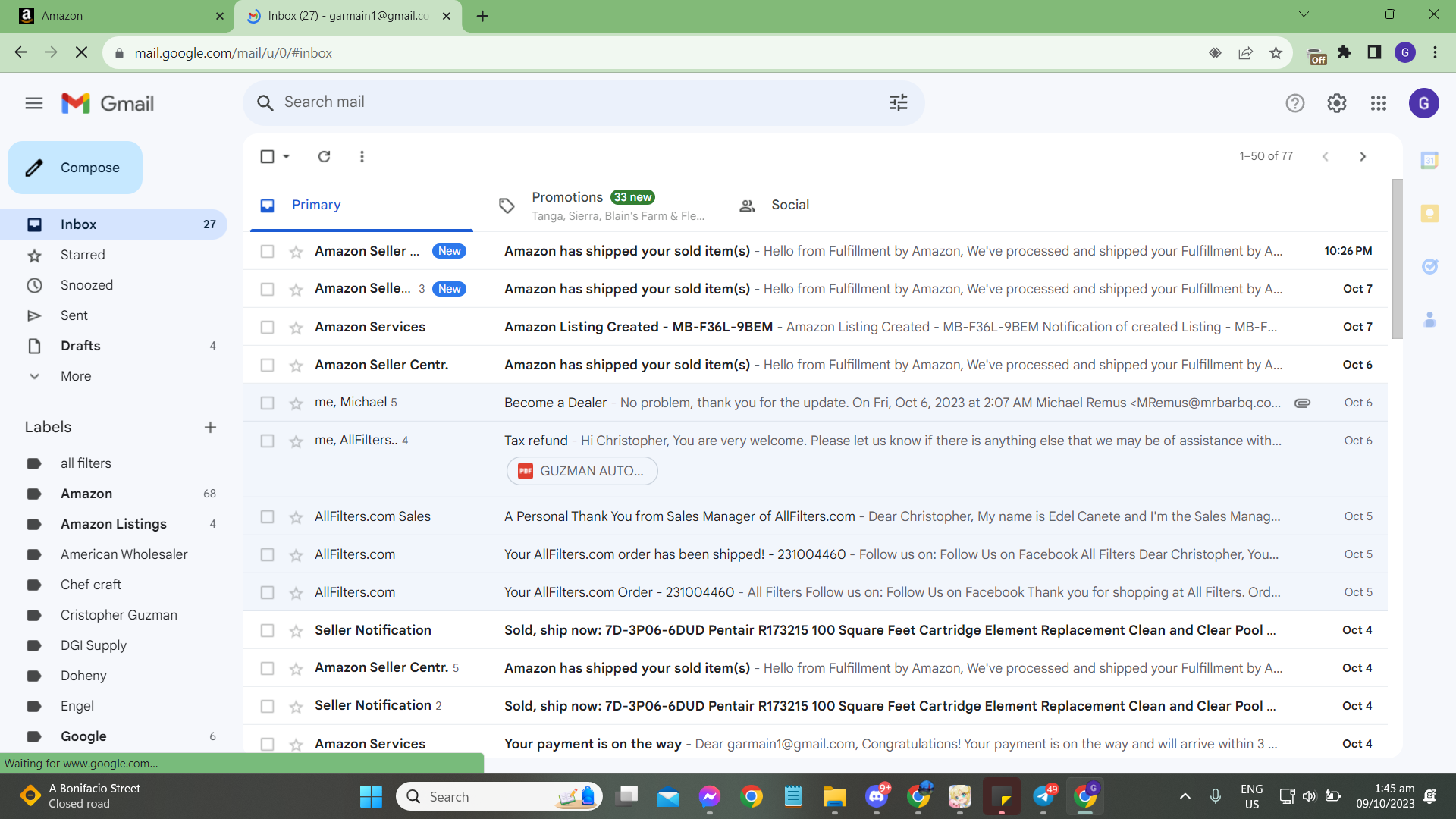This screenshot has width=1456, height=819.
Task: Open the American Wholesaler label
Action: point(124,554)
